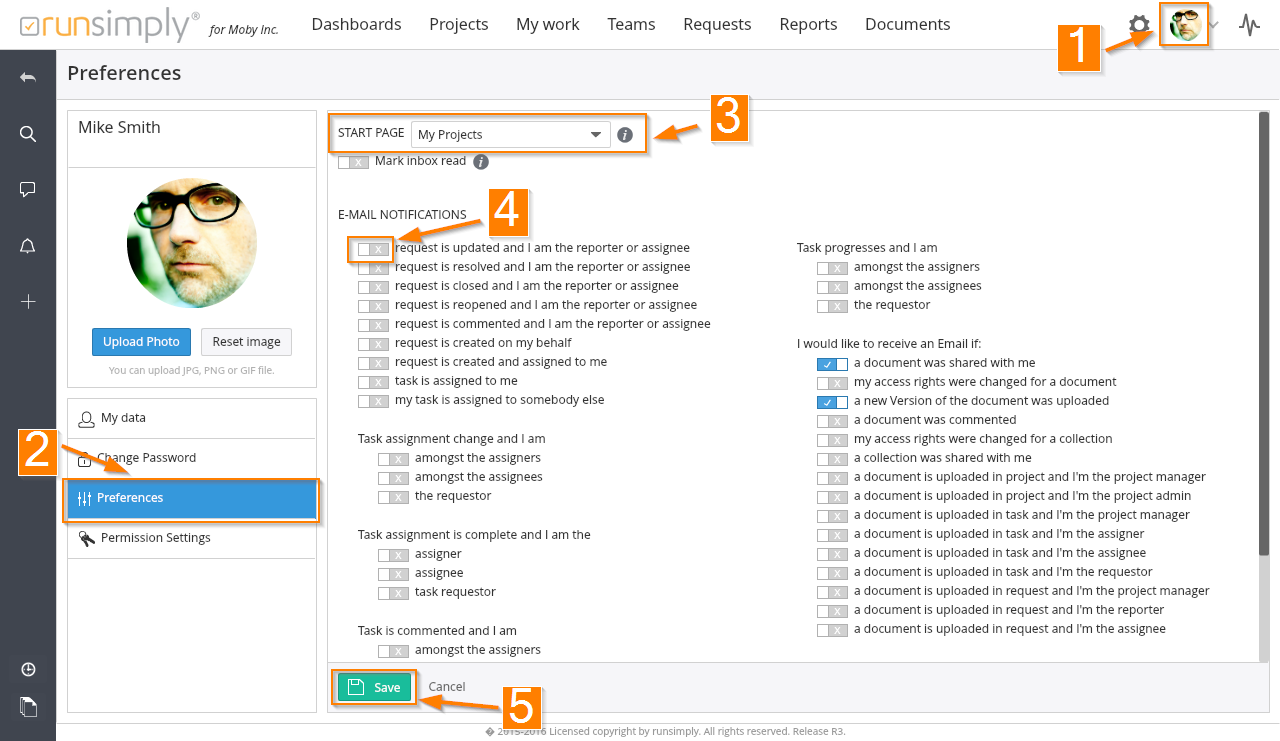Open the chat messages icon in sidebar

(x=28, y=189)
